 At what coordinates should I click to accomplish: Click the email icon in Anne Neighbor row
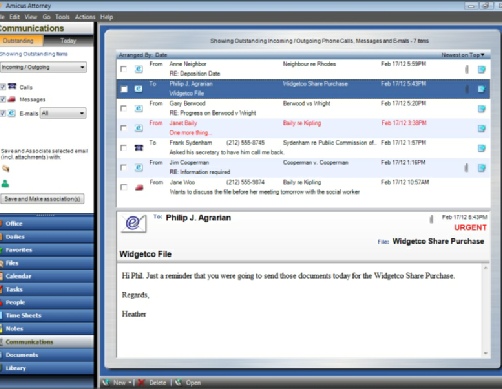(139, 69)
